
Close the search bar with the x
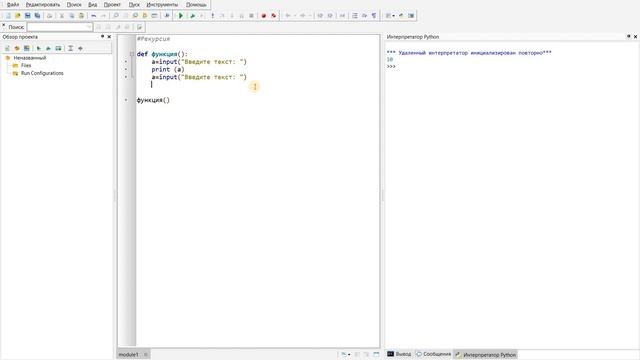pyautogui.click(x=4, y=25)
